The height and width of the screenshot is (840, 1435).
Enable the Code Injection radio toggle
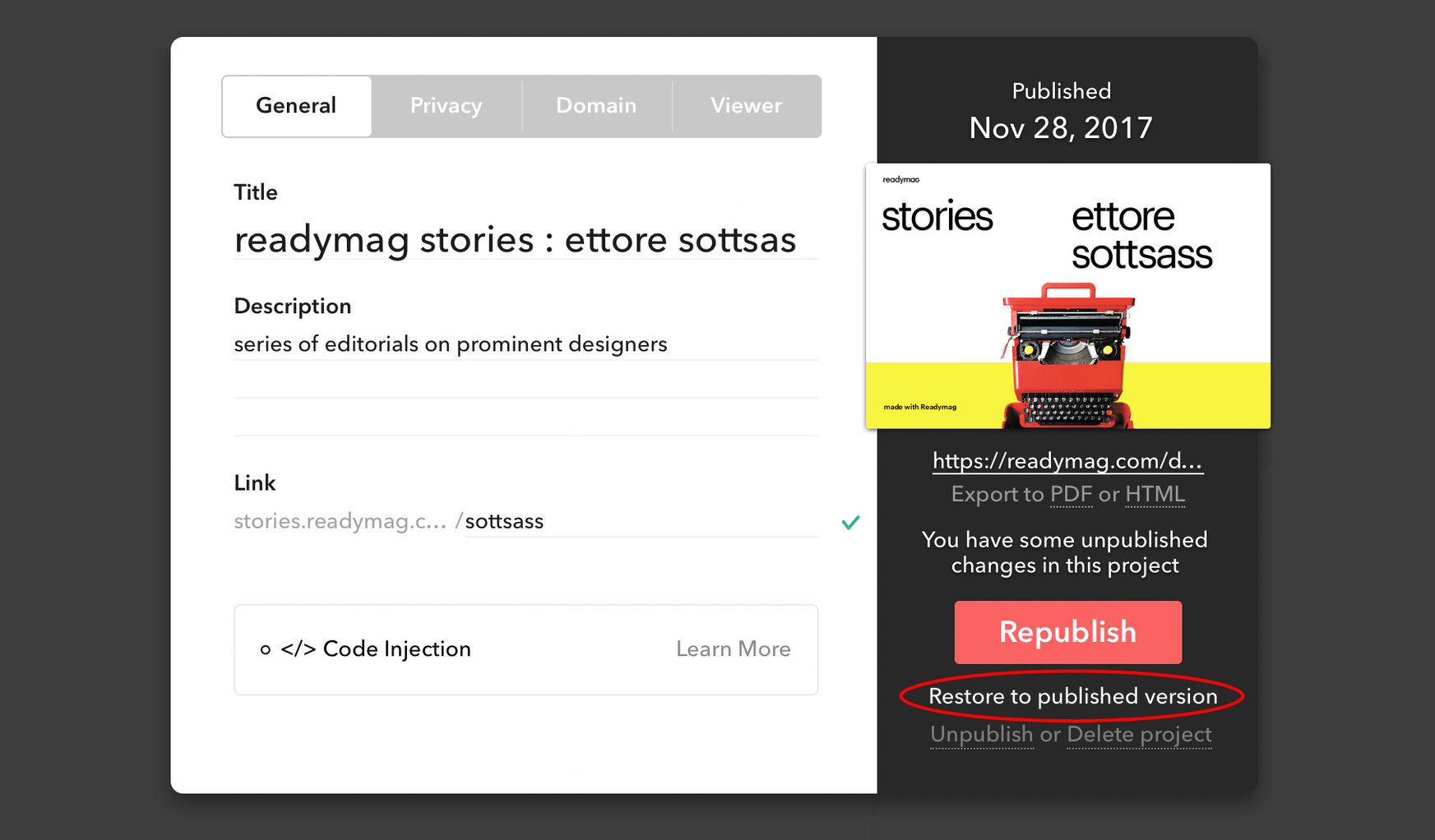(x=265, y=649)
